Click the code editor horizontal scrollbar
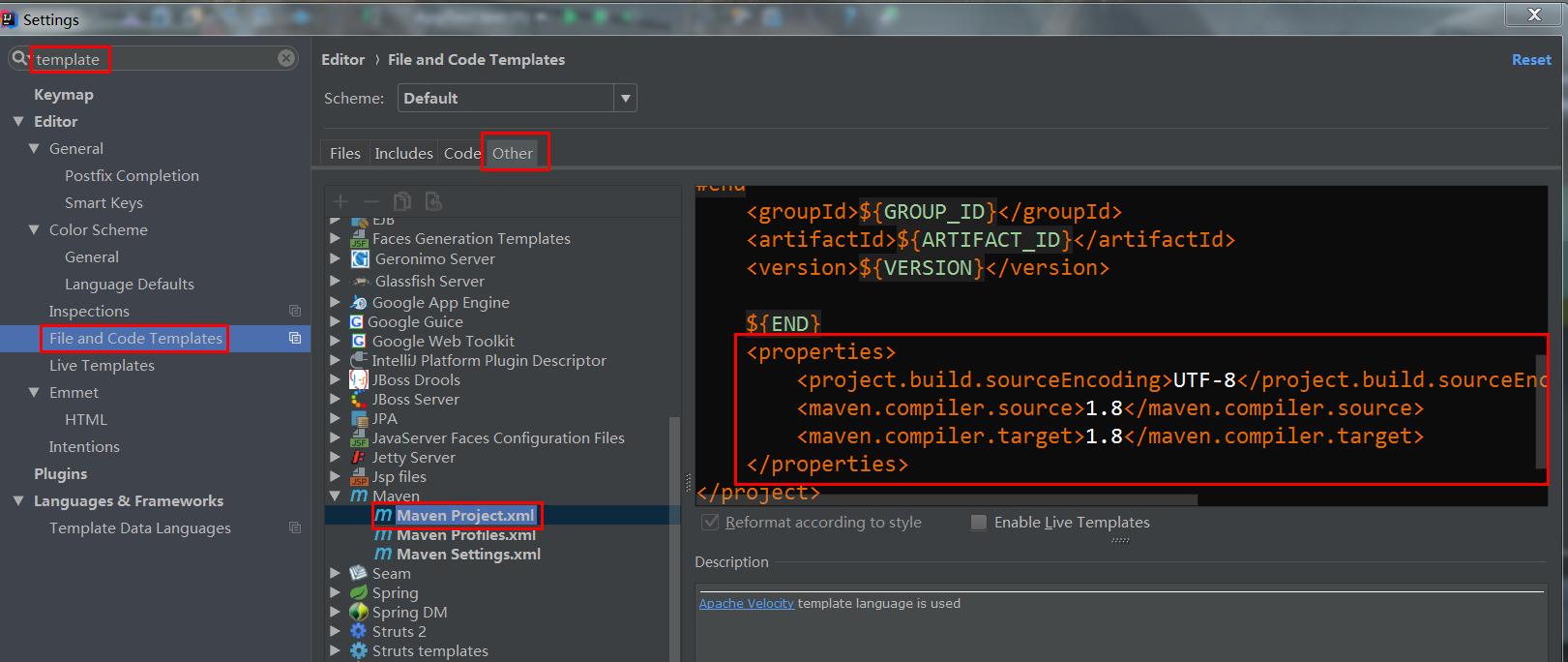The image size is (1568, 662). tap(946, 499)
